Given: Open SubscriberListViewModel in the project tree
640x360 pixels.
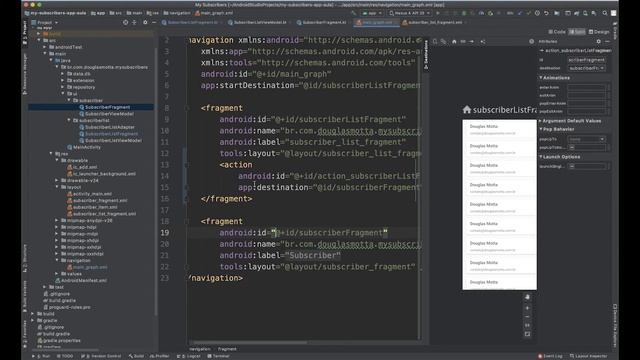Looking at the screenshot, I should click(x=113, y=140).
